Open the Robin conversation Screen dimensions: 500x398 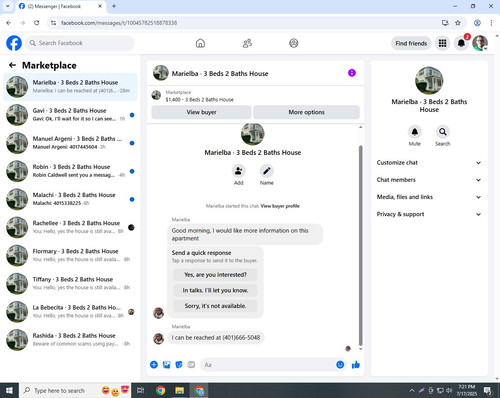[70, 171]
